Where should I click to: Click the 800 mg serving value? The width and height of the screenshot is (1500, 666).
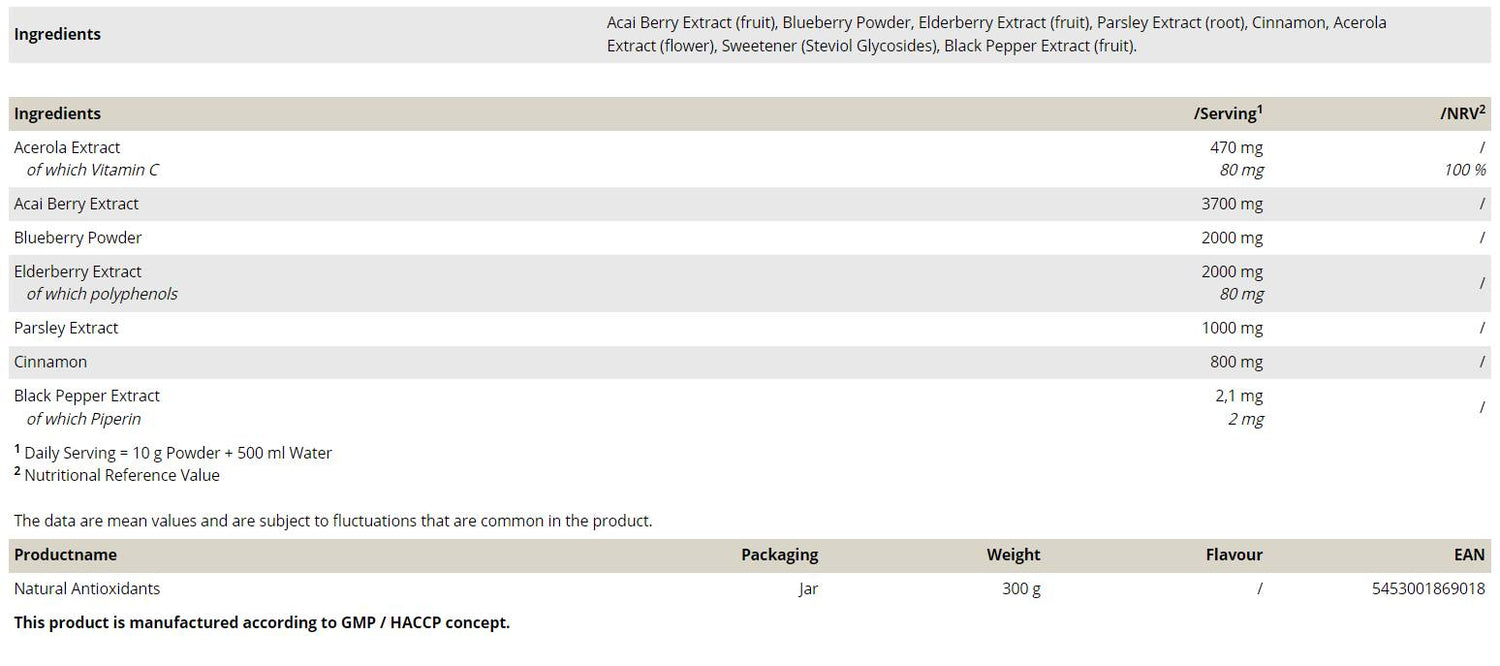tap(1236, 362)
